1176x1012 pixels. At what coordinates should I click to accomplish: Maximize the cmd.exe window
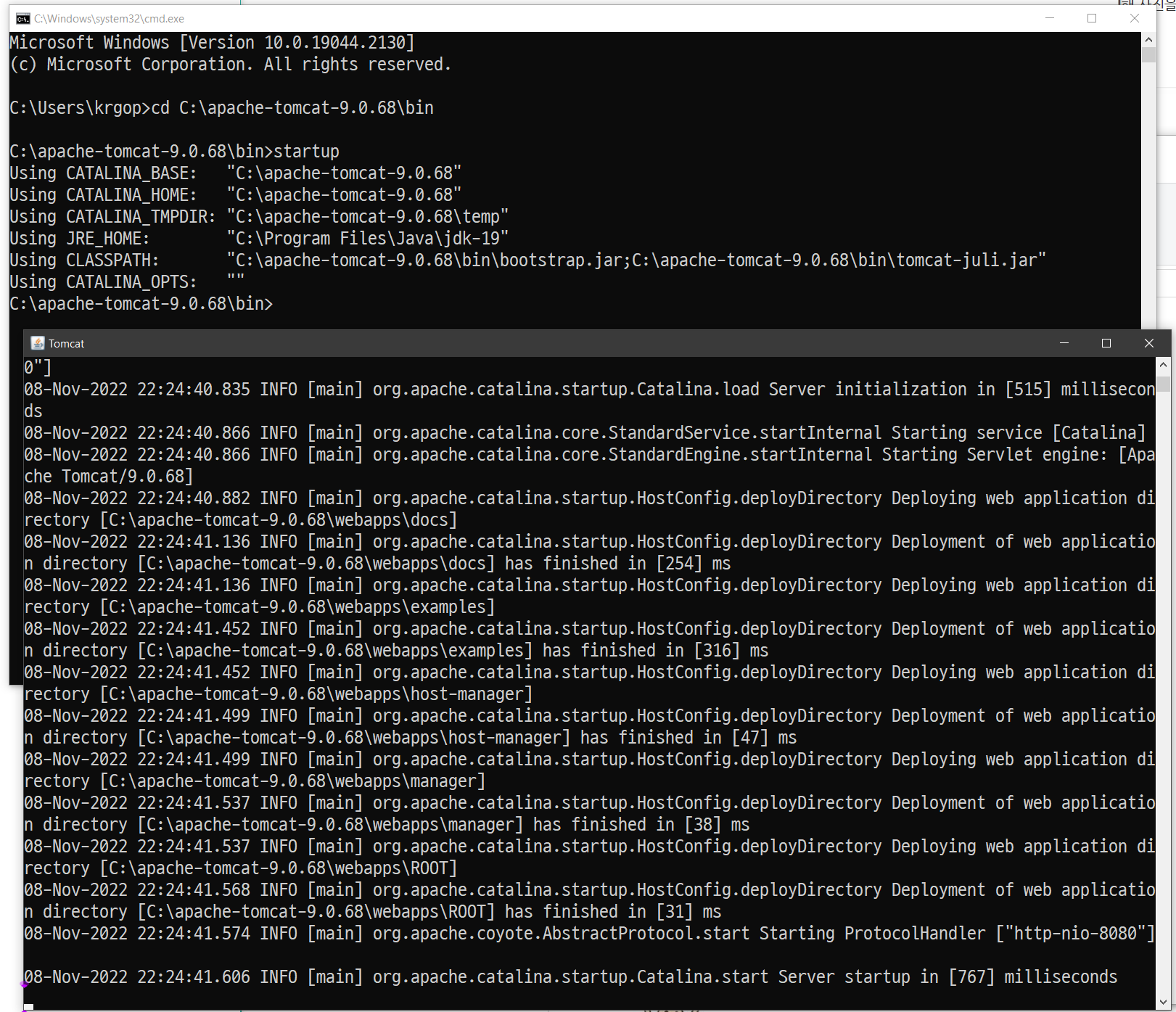1092,18
